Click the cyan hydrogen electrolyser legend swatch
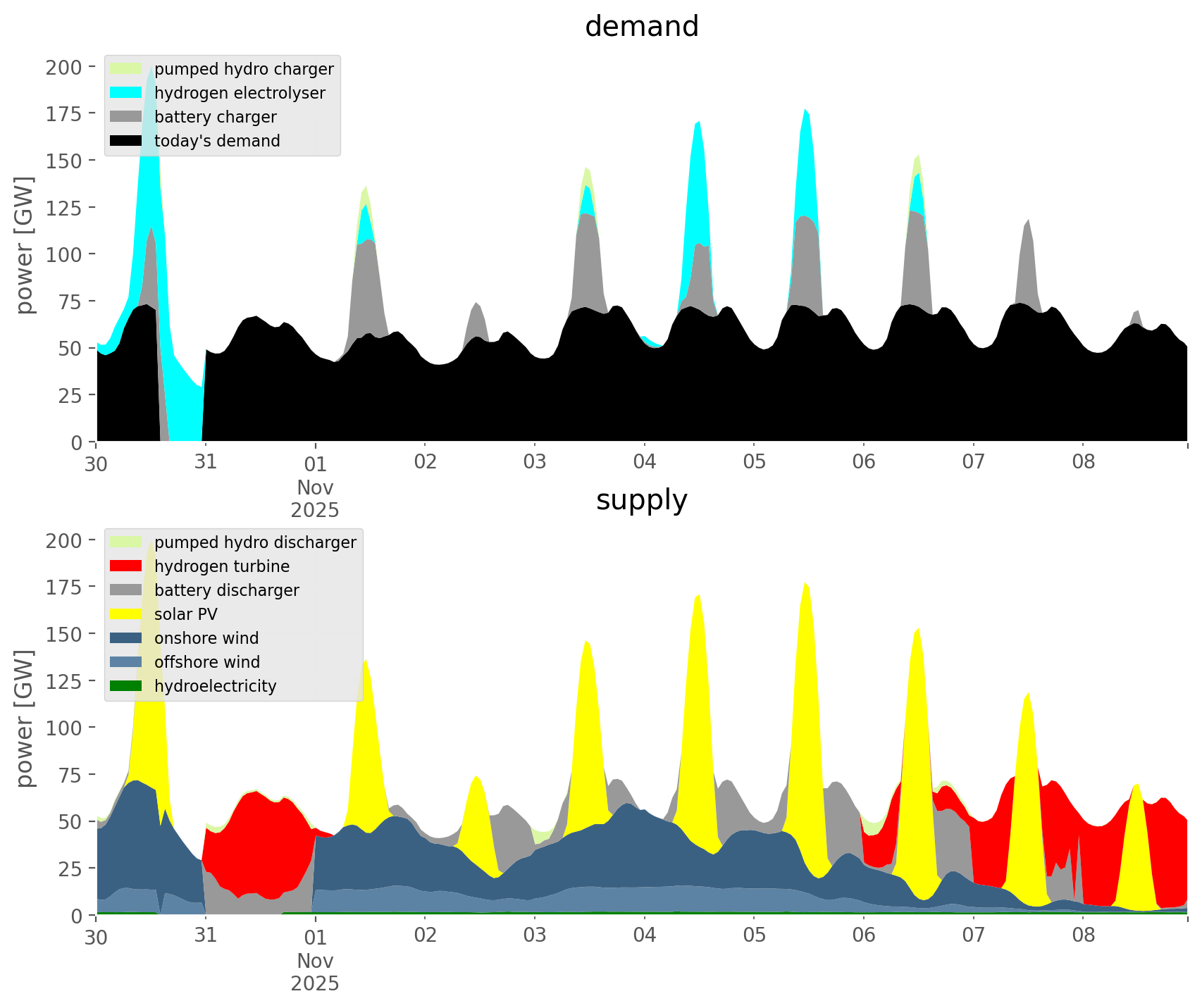Viewport: 1202px width, 1008px height. click(126, 93)
